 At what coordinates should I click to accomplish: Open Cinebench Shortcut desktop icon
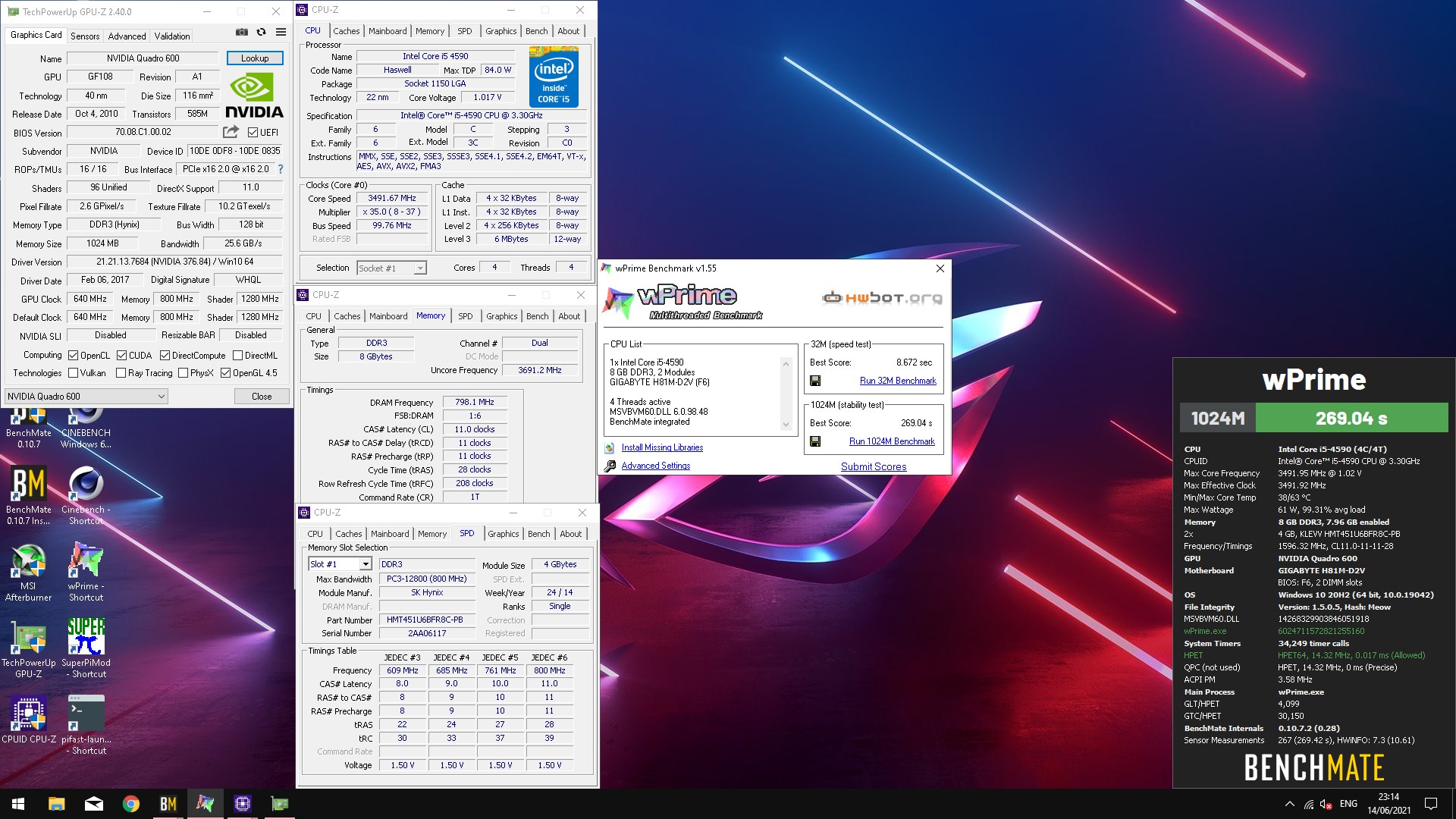86,495
